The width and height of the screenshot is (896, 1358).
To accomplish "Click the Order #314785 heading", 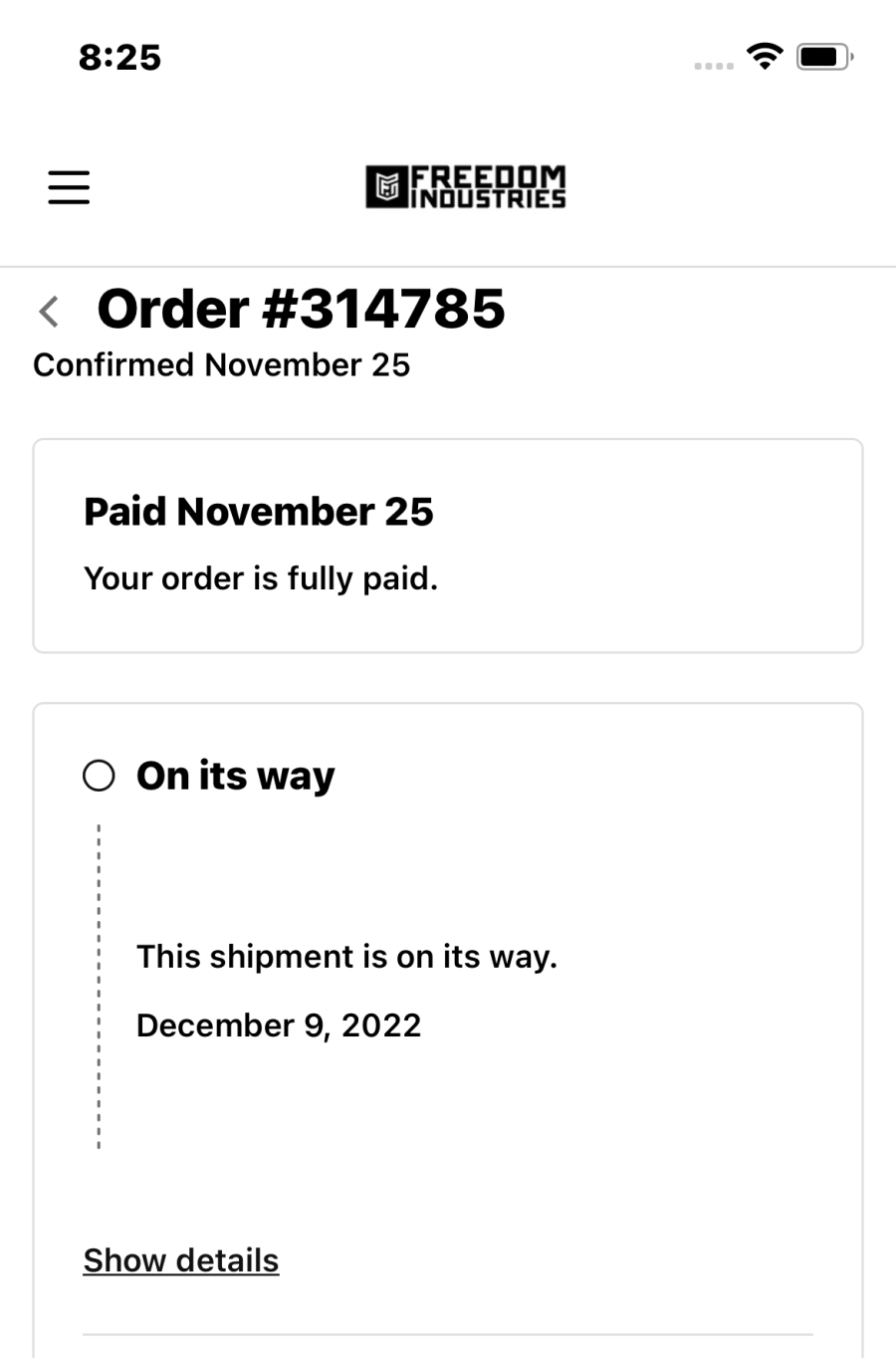I will (301, 309).
